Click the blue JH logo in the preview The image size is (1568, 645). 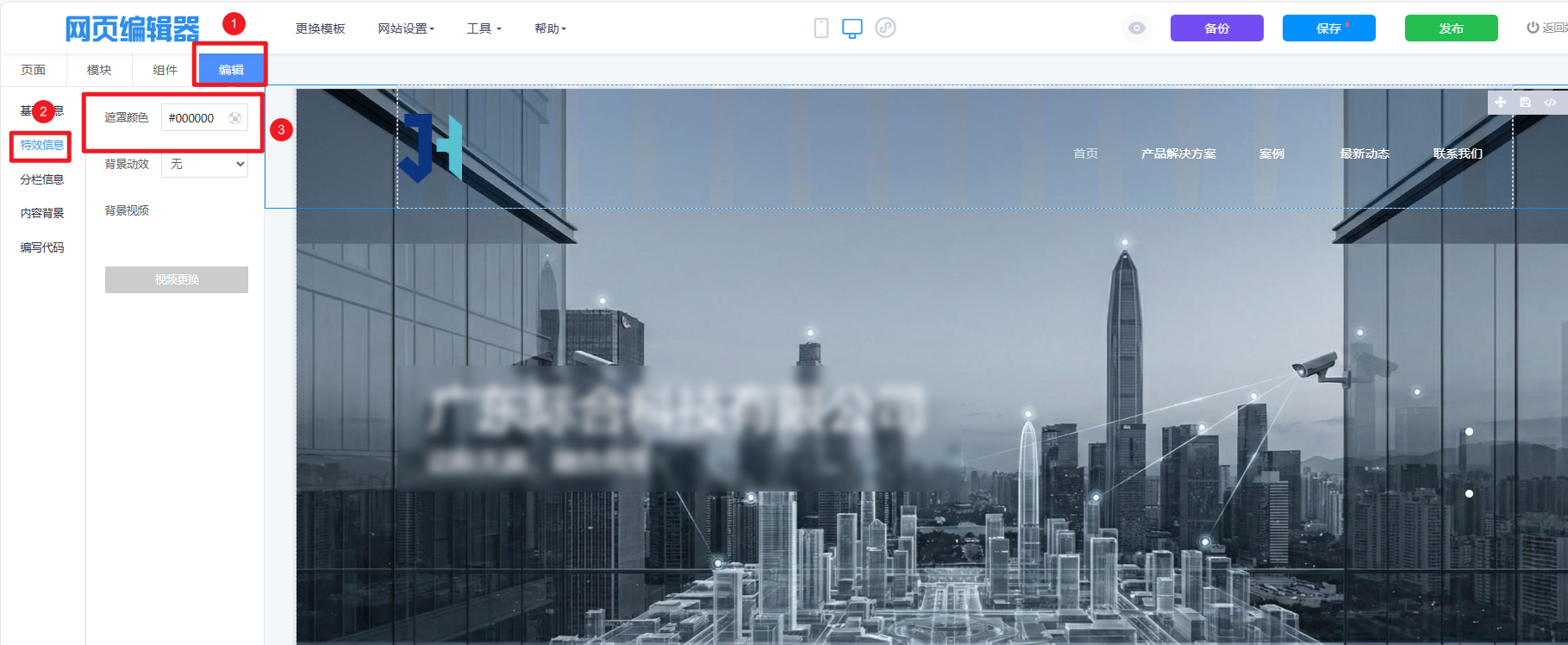point(431,147)
